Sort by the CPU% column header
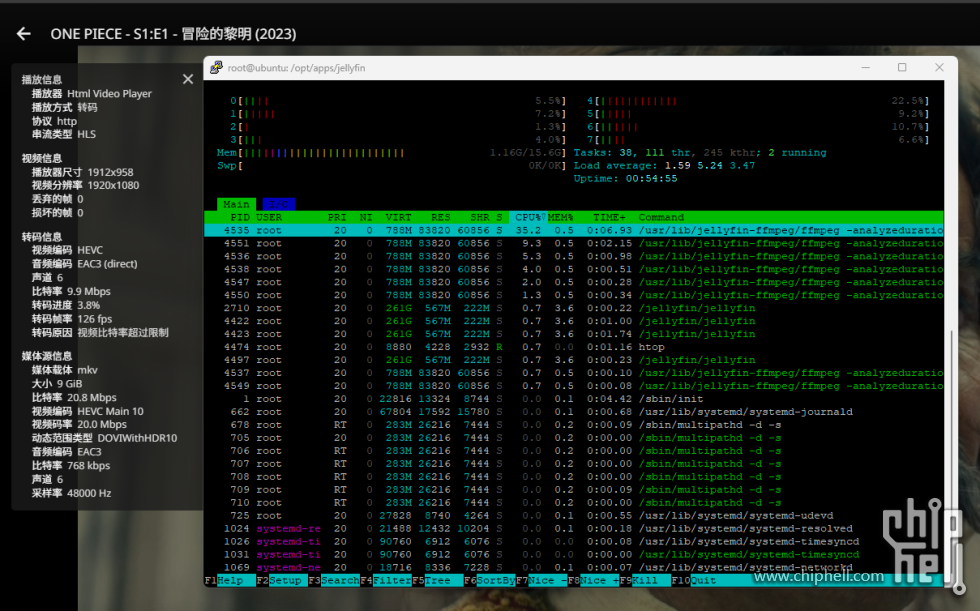Viewport: 980px width, 611px height. [528, 217]
